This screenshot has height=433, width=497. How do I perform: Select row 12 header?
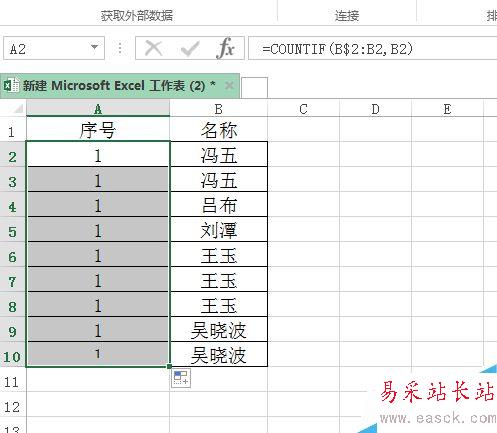tap(13, 404)
